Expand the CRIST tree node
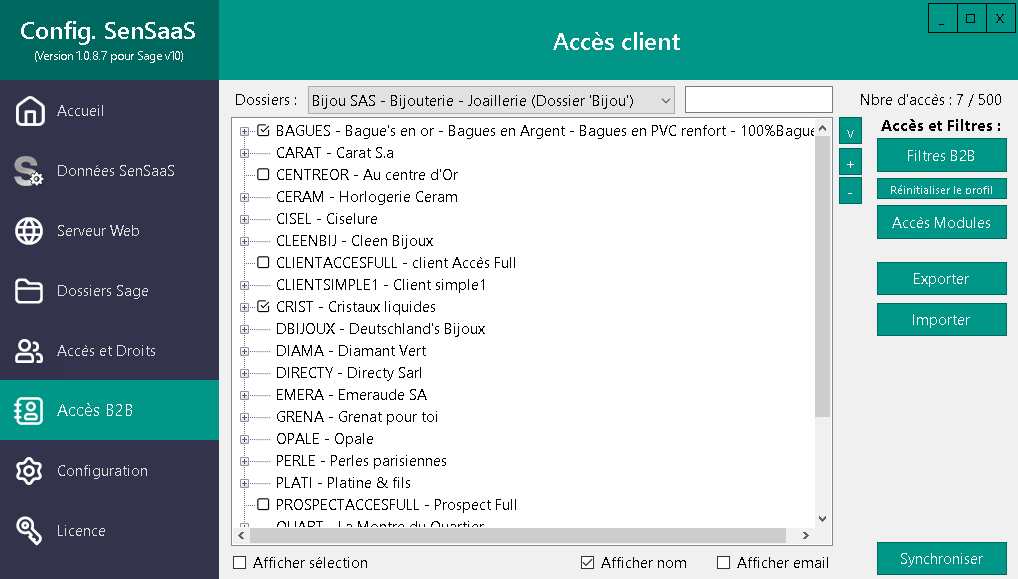The width and height of the screenshot is (1018, 579). click(x=244, y=307)
